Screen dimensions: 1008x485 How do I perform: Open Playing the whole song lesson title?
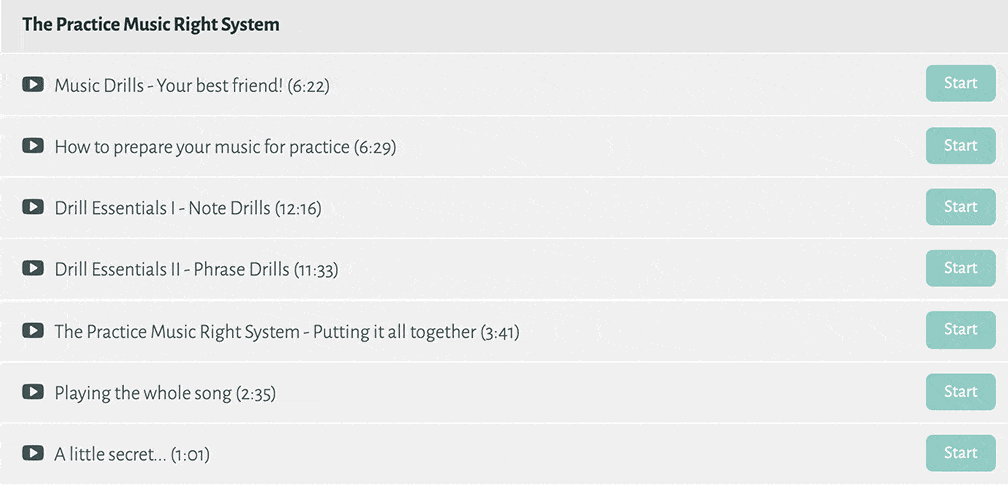click(x=165, y=393)
